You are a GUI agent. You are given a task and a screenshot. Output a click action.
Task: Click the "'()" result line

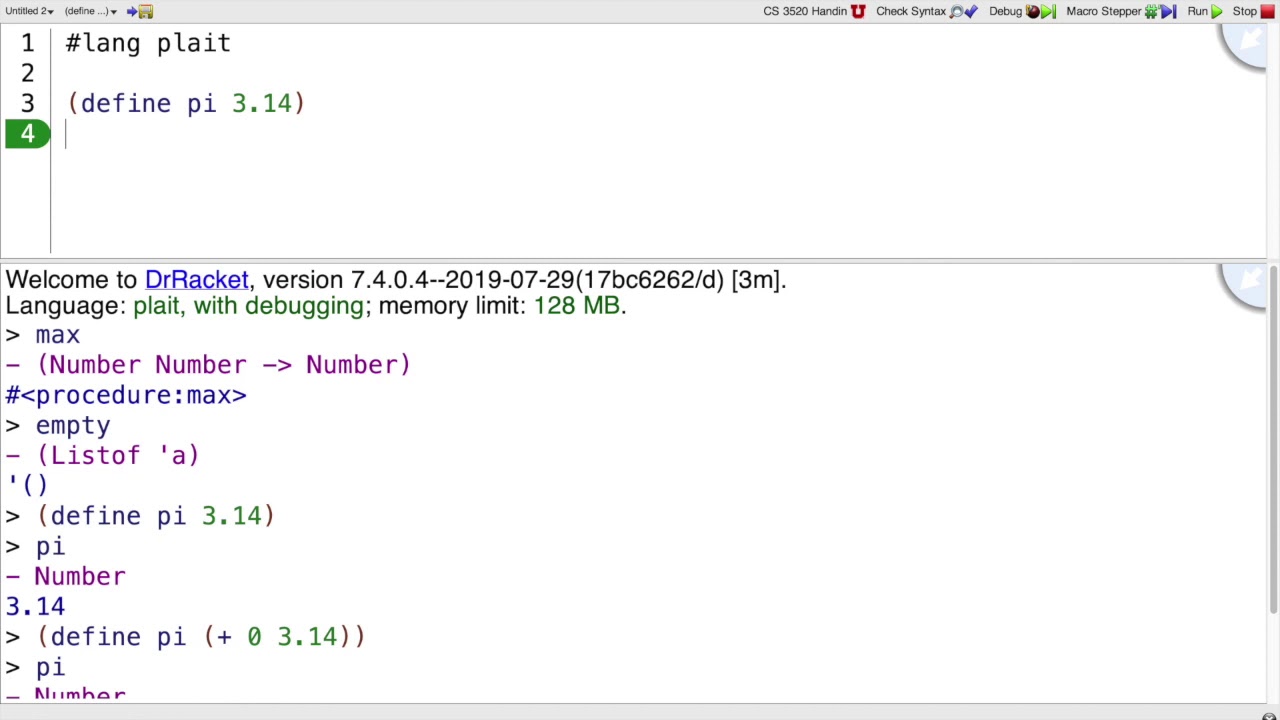27,486
